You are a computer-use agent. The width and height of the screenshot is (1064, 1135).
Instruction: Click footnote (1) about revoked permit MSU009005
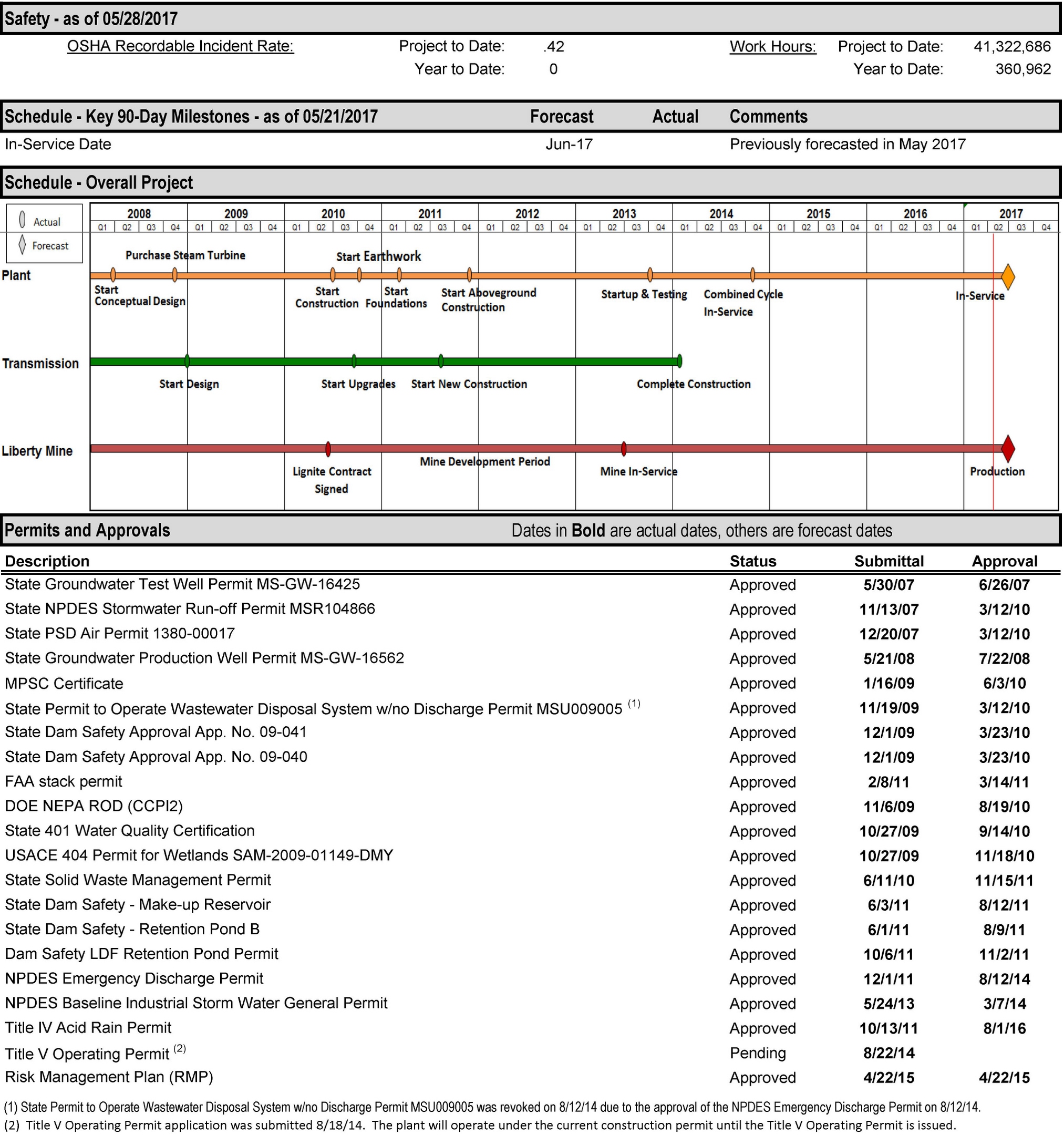[492, 1107]
